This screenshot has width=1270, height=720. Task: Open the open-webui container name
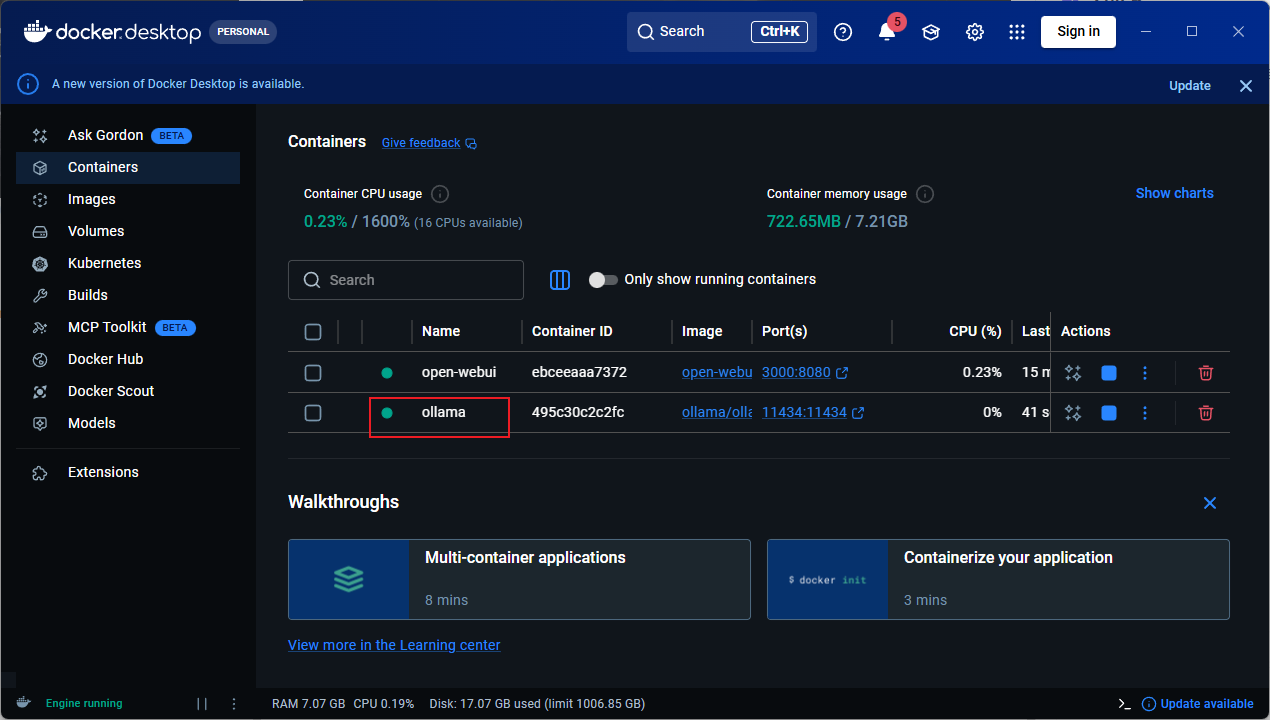pyautogui.click(x=459, y=372)
